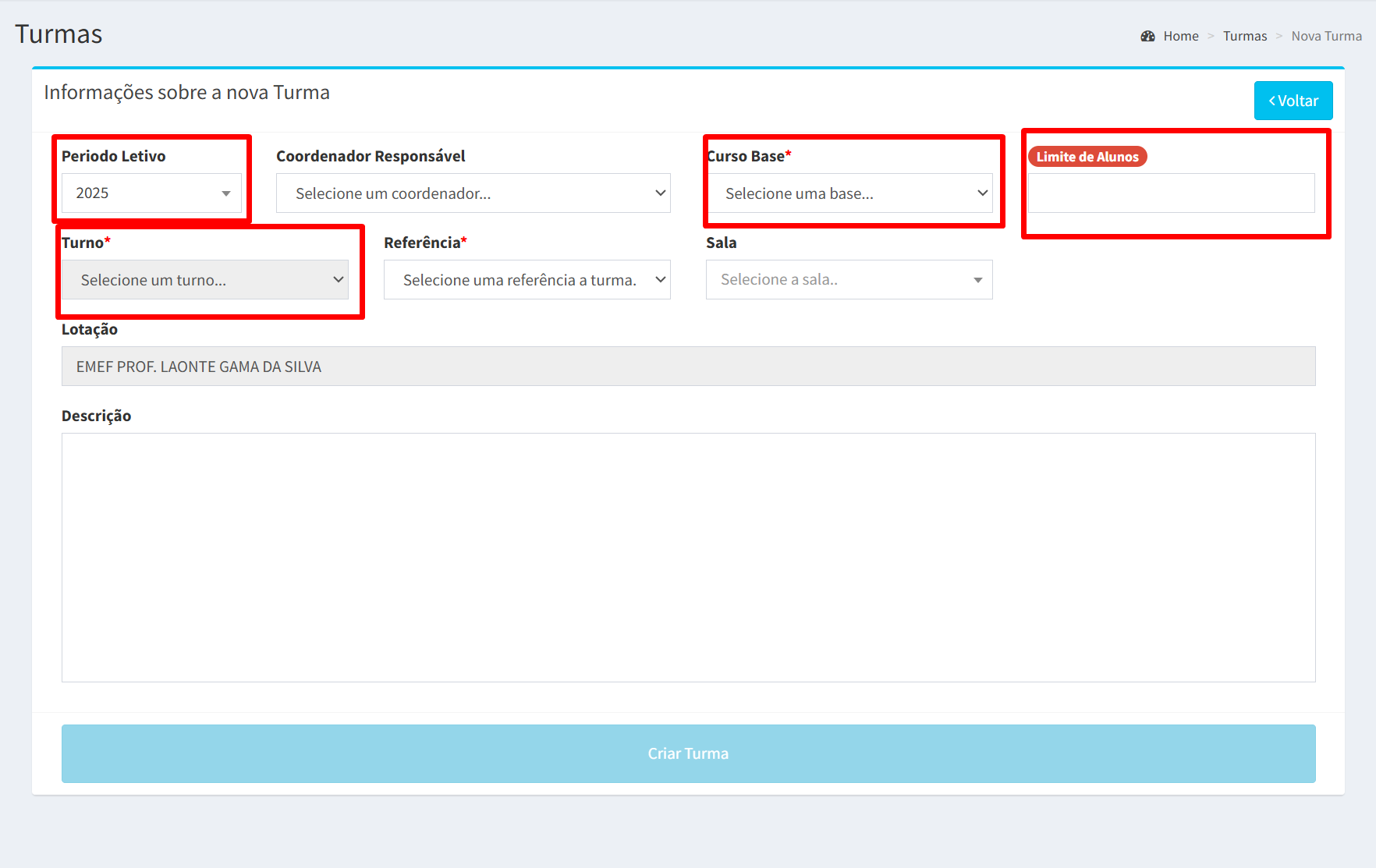Click the Voltar button
The width and height of the screenshot is (1376, 868).
(x=1293, y=101)
